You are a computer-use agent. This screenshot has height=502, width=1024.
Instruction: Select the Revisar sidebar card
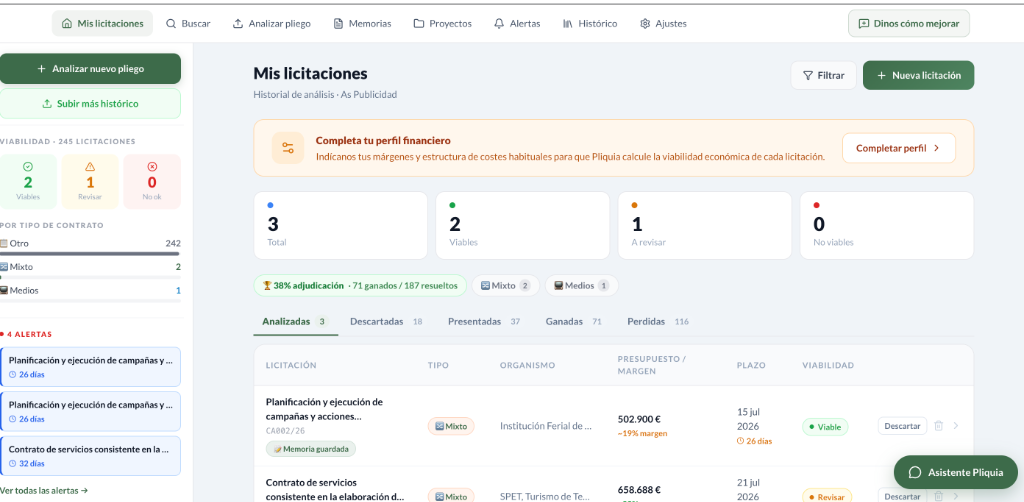point(90,181)
